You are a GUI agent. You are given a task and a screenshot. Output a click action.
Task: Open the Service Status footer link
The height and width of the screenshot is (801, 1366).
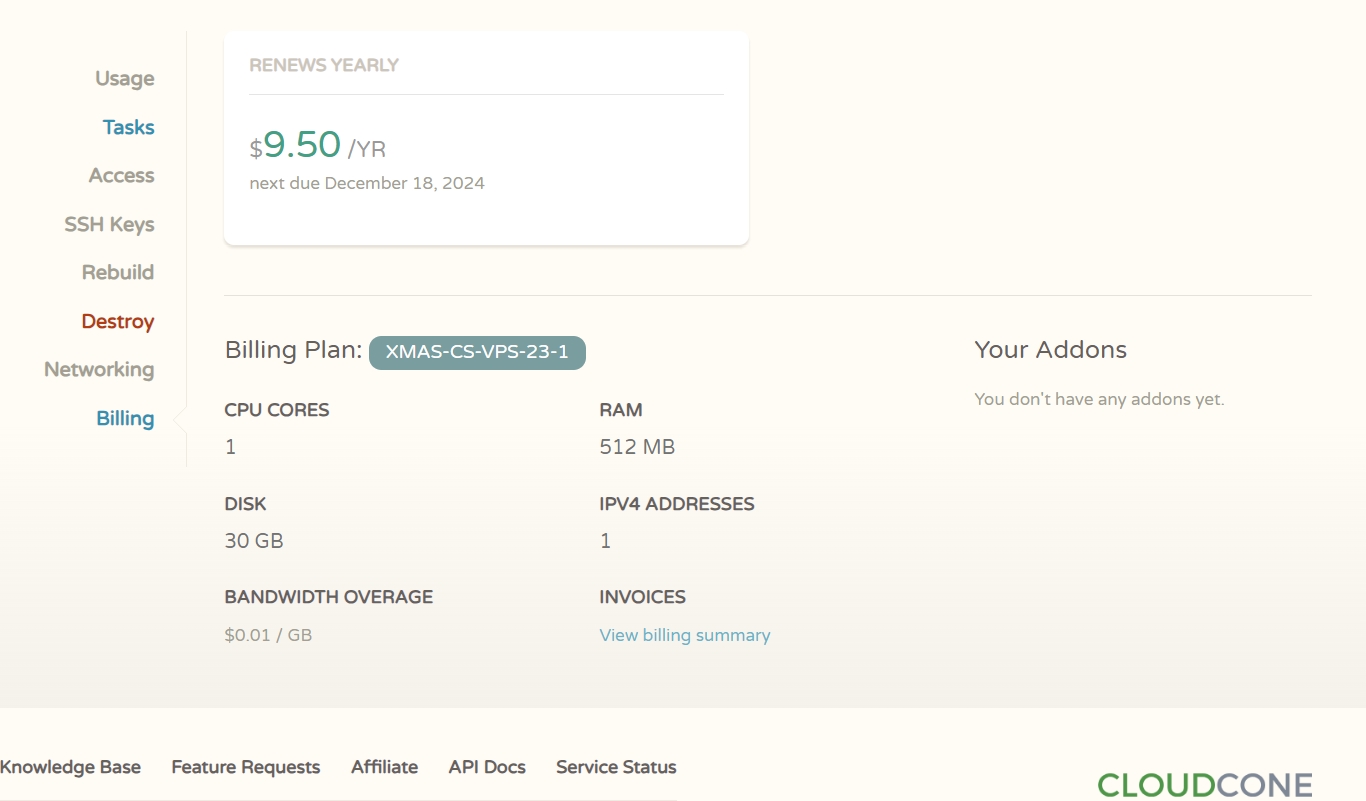coord(616,767)
